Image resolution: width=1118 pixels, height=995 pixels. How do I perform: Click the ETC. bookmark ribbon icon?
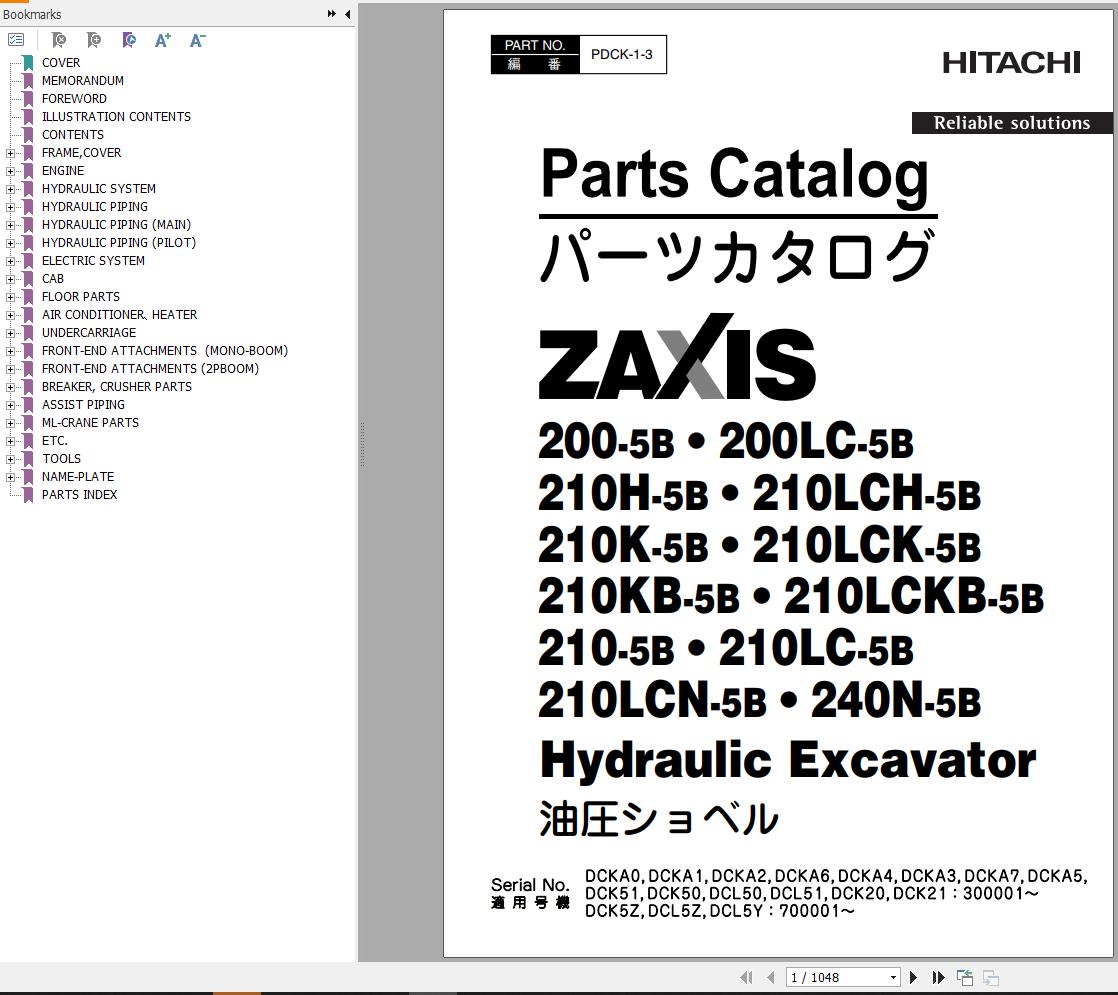[x=29, y=441]
